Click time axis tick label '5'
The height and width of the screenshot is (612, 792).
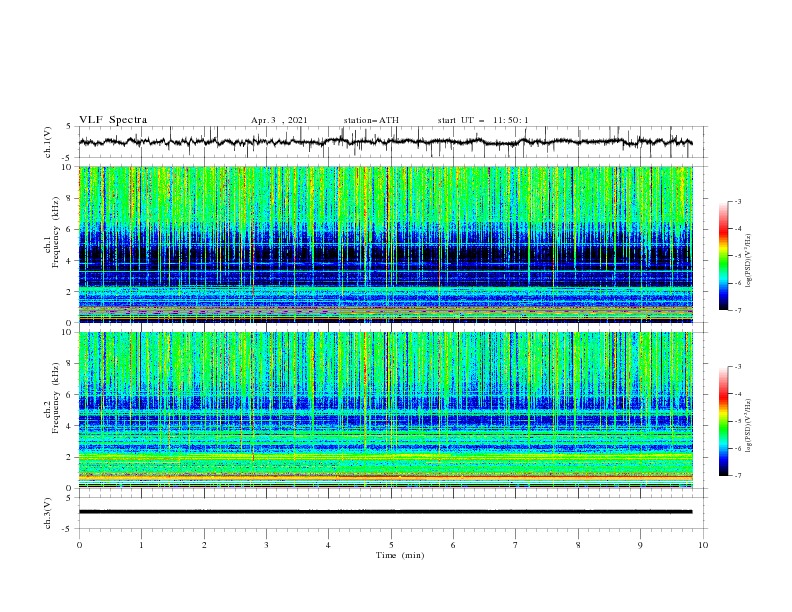point(391,545)
